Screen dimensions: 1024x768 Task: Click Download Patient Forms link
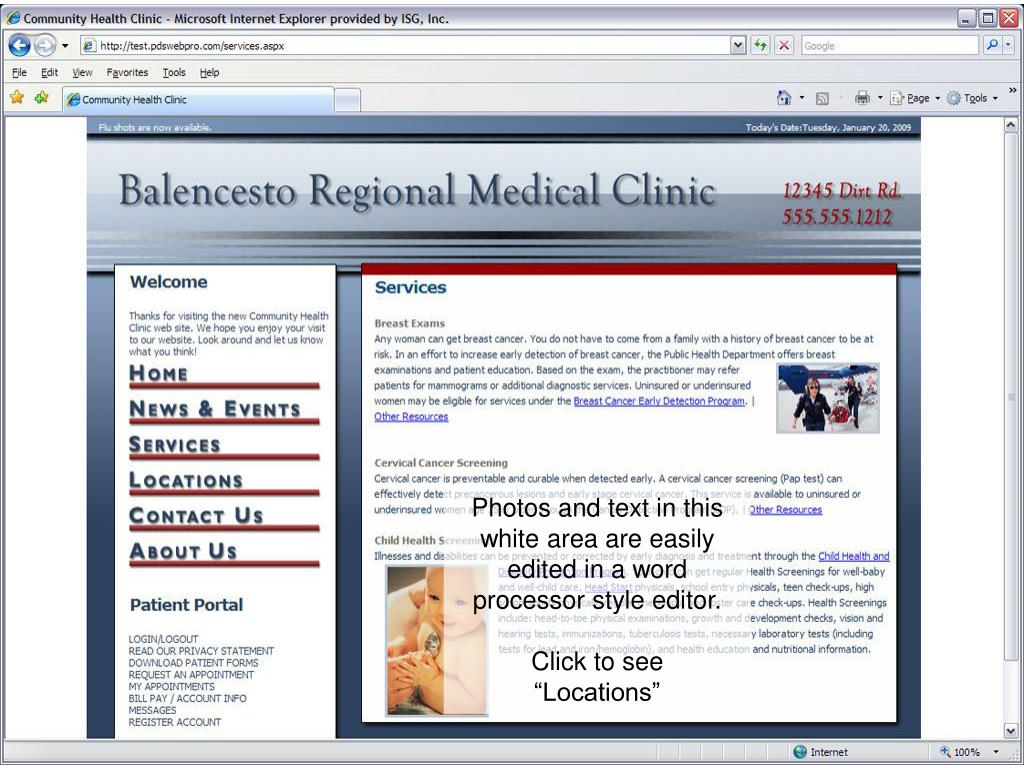(x=193, y=663)
